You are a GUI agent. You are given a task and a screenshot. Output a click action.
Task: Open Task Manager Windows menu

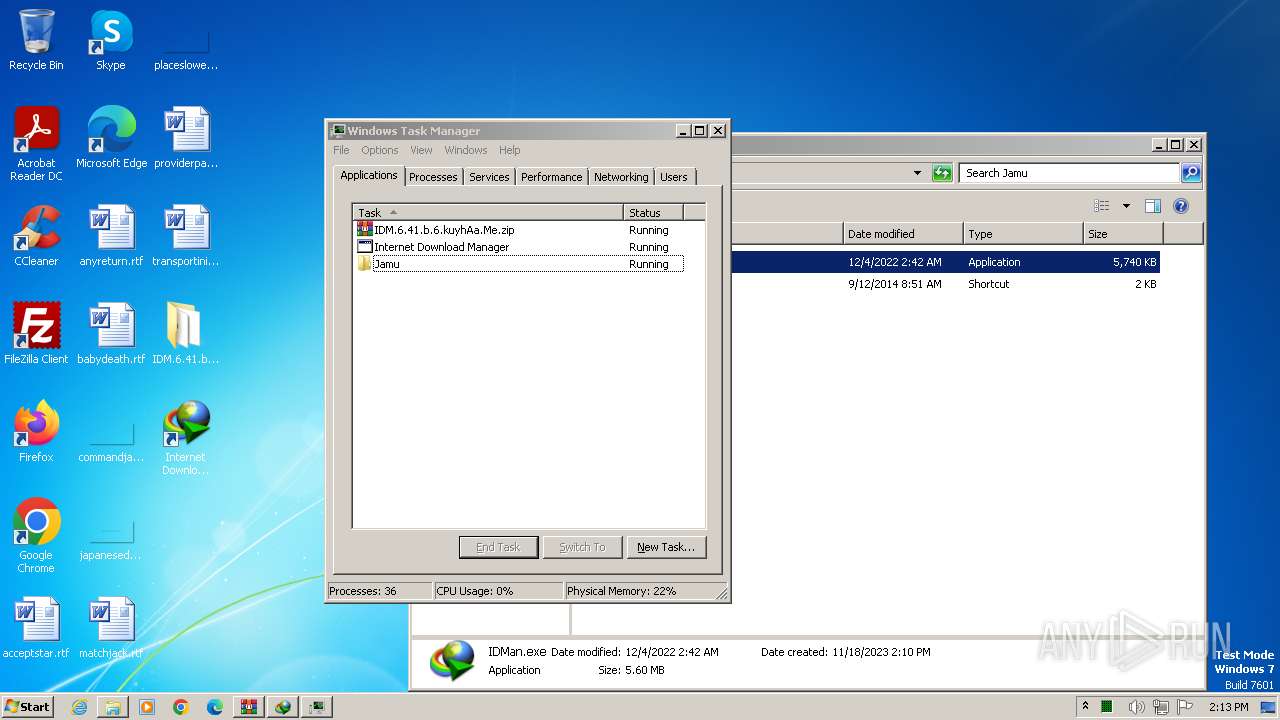pos(466,150)
